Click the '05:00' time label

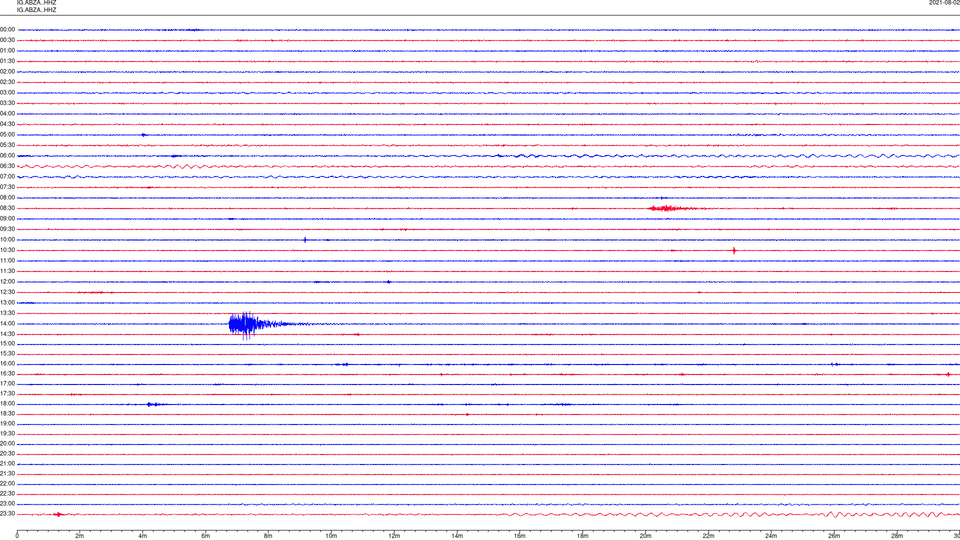7,135
